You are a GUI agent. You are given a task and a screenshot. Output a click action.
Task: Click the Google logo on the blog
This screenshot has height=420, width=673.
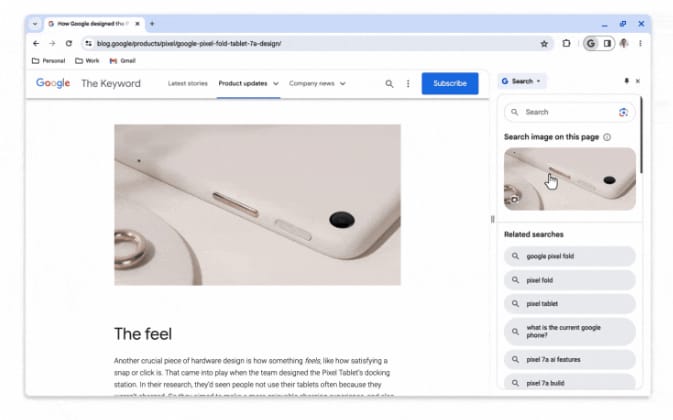(x=53, y=83)
